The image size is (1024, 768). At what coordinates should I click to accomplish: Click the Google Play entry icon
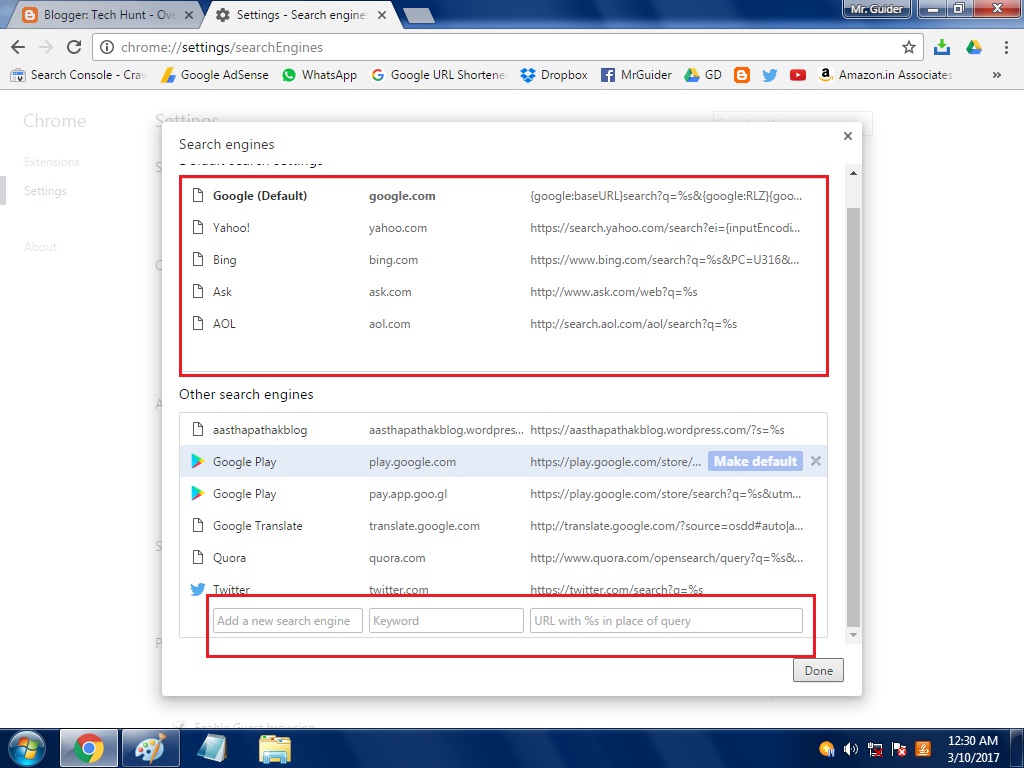pyautogui.click(x=197, y=461)
